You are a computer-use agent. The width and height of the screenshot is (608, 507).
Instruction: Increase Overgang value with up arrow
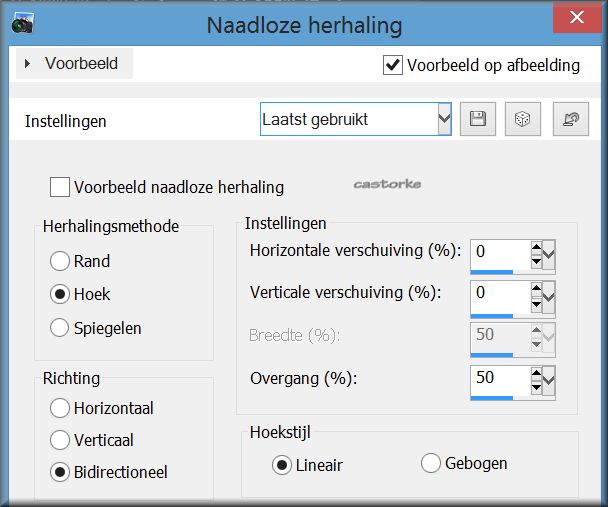coord(536,372)
